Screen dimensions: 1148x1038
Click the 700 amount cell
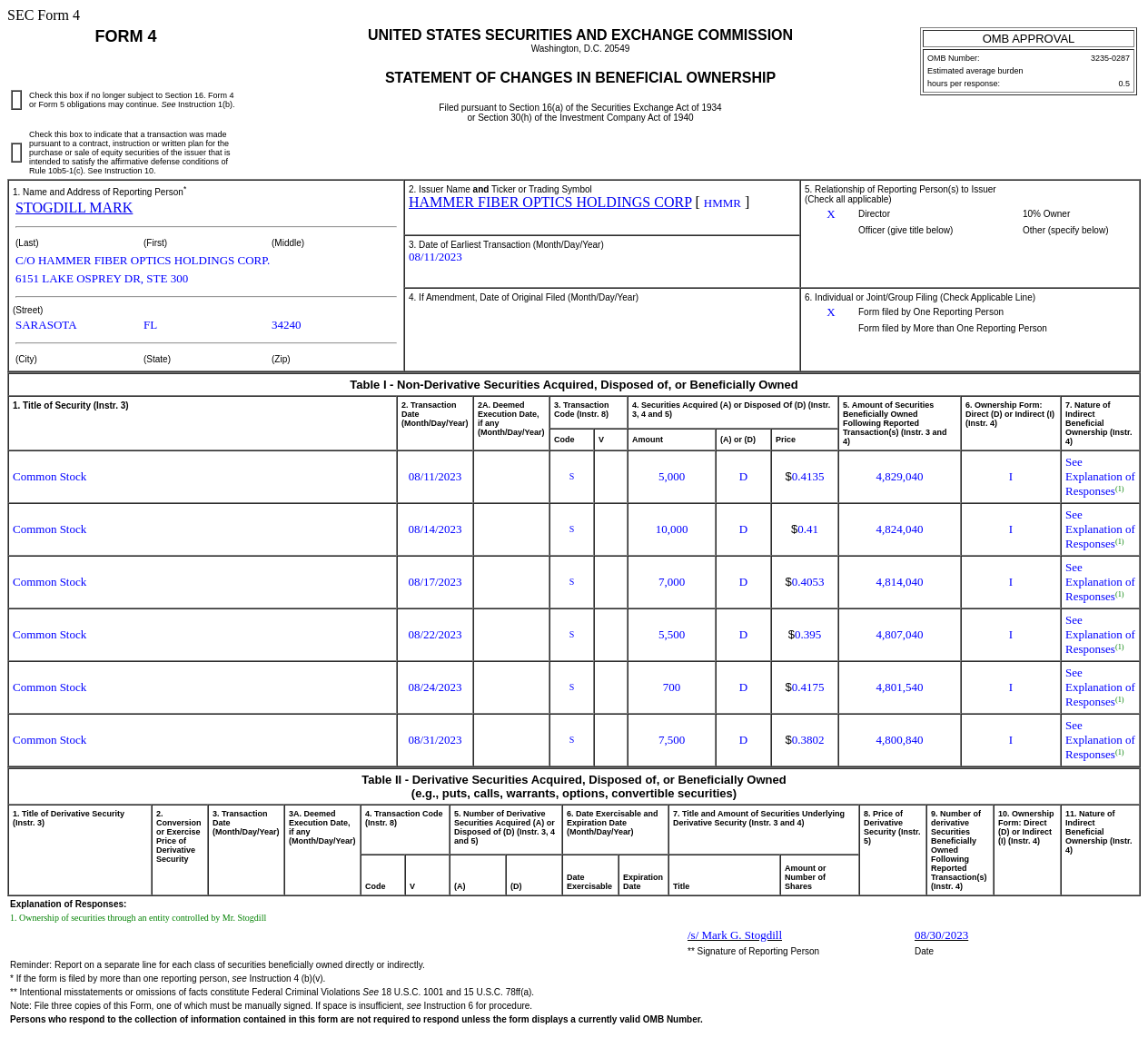[671, 687]
